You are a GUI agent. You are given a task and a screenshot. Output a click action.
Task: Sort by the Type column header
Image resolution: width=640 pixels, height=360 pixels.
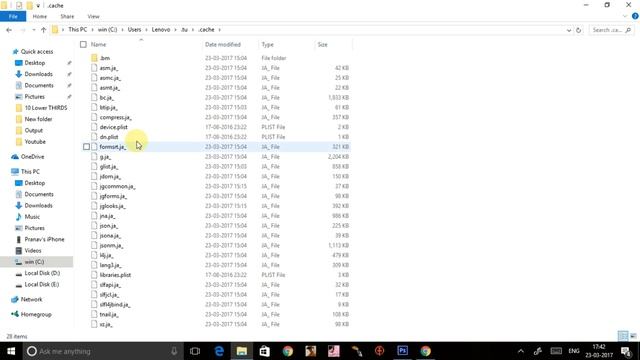coord(267,44)
